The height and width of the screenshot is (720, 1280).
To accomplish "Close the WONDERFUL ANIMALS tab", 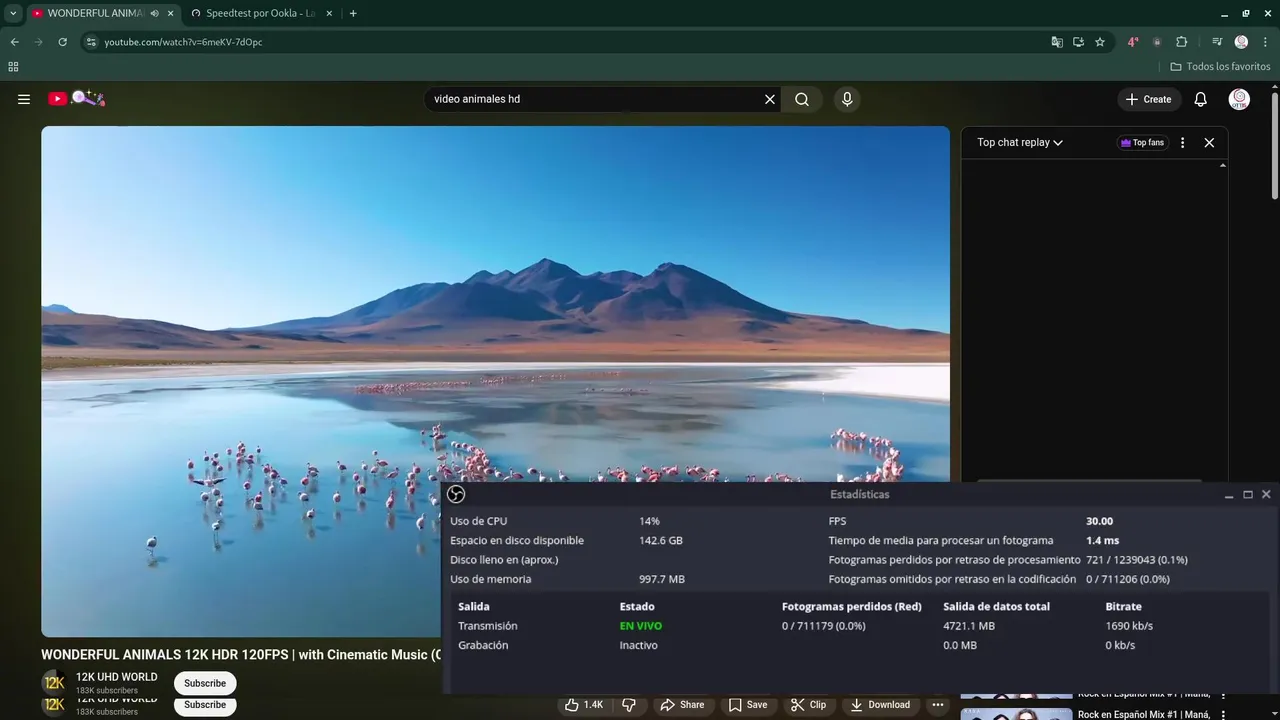I will 171,13.
